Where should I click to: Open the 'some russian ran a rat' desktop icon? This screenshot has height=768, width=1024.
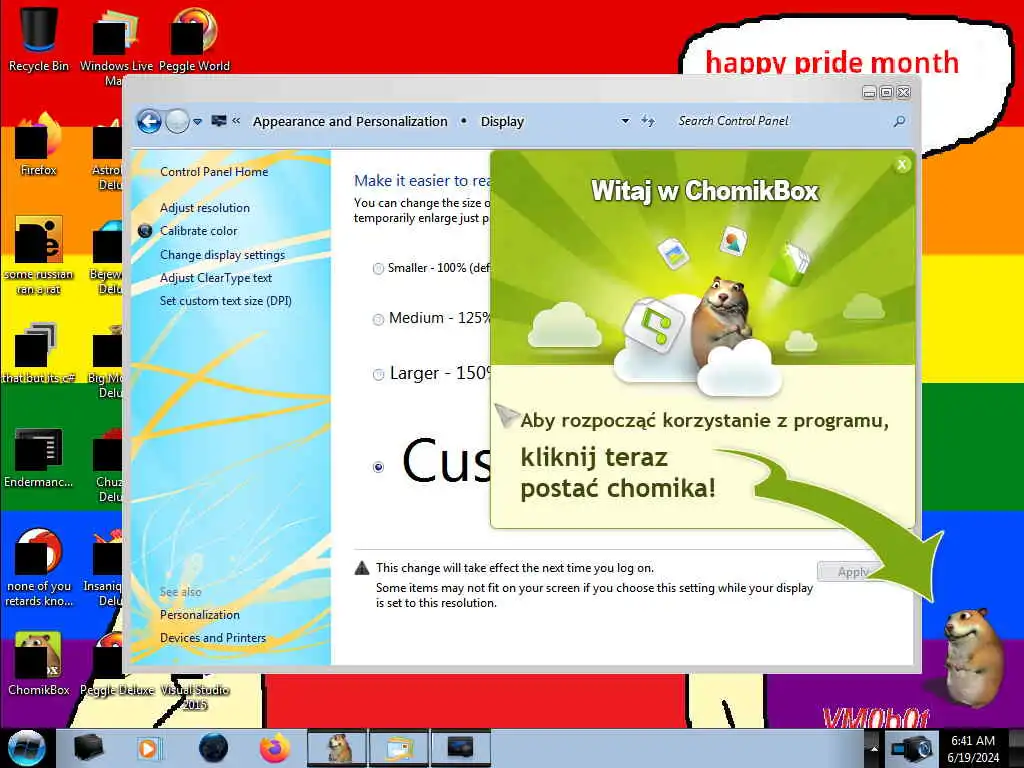click(x=39, y=255)
